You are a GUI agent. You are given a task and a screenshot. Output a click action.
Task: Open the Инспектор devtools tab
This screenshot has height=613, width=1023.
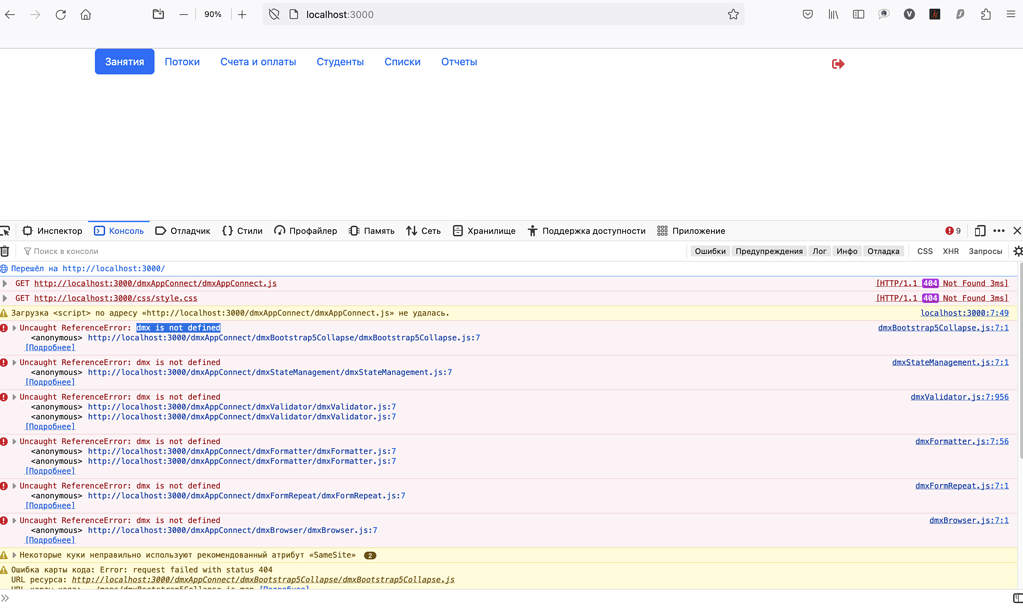52,231
